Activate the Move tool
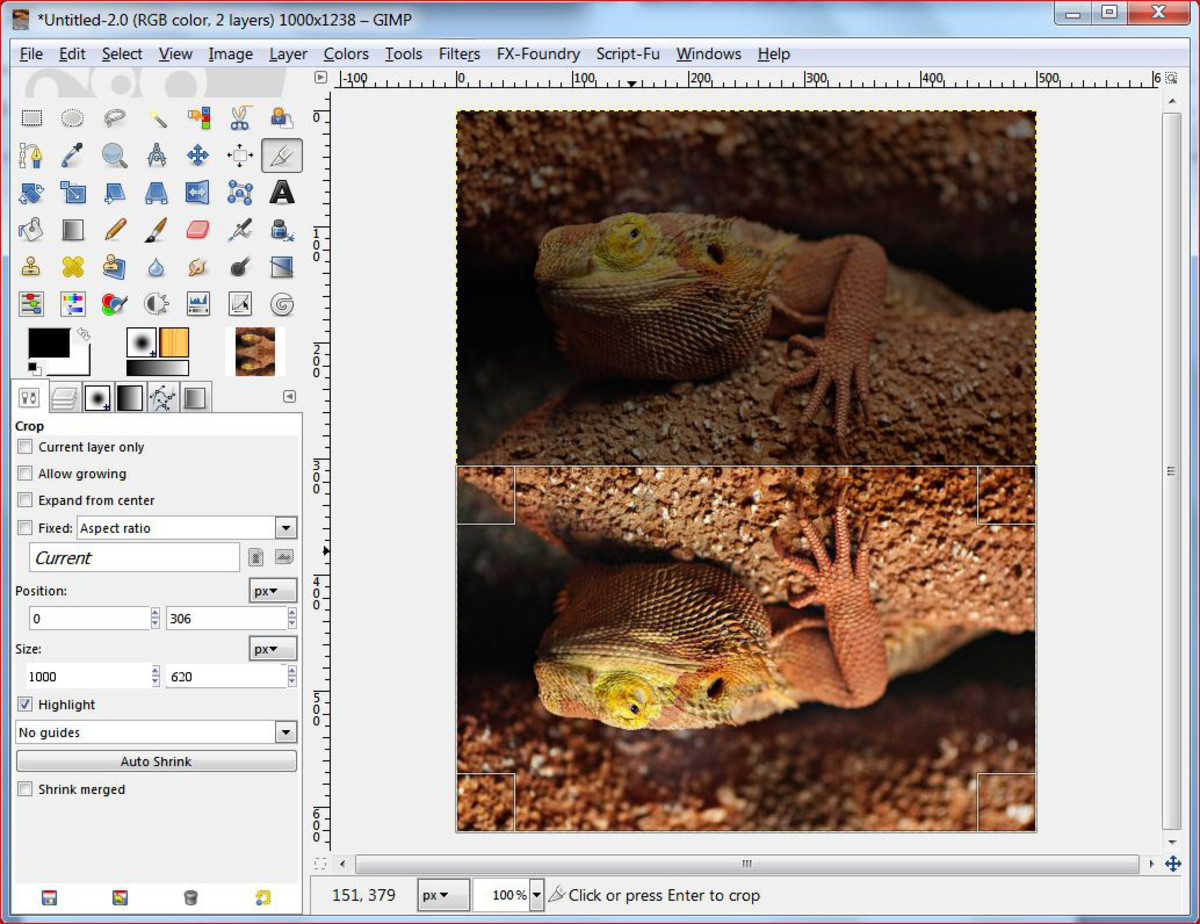1200x924 pixels. 196,155
